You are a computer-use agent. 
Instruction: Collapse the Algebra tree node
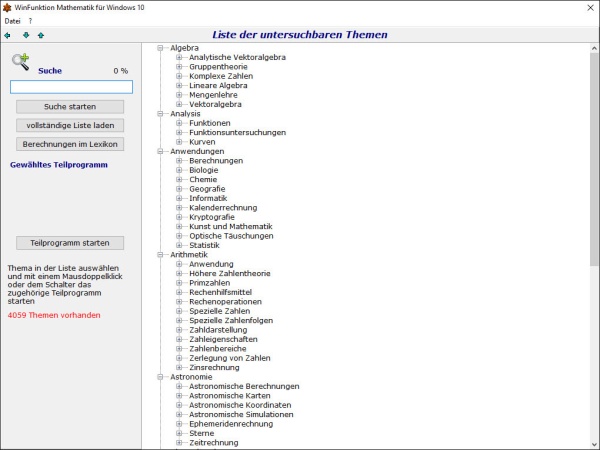coord(160,48)
